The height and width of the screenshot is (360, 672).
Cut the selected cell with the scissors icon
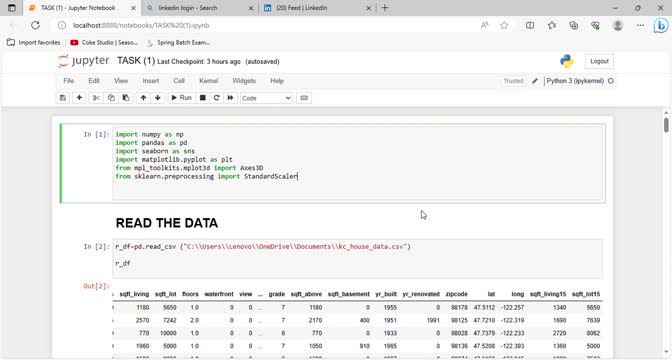click(96, 98)
